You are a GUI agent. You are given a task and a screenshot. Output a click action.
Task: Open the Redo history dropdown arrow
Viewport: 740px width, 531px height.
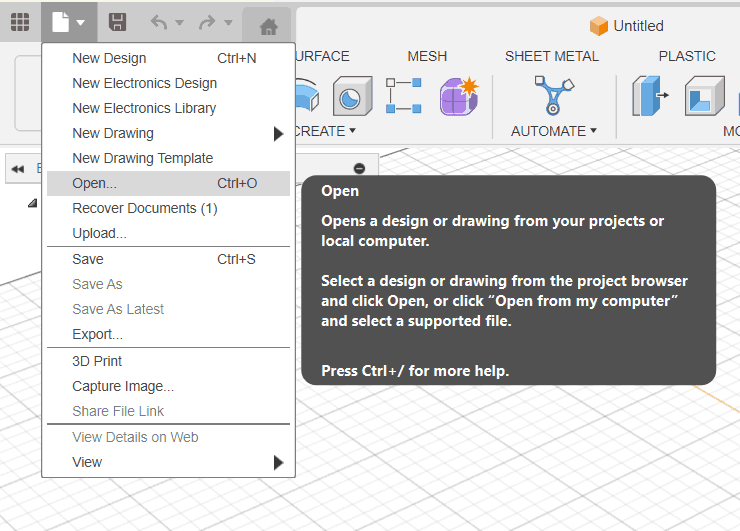click(228, 22)
